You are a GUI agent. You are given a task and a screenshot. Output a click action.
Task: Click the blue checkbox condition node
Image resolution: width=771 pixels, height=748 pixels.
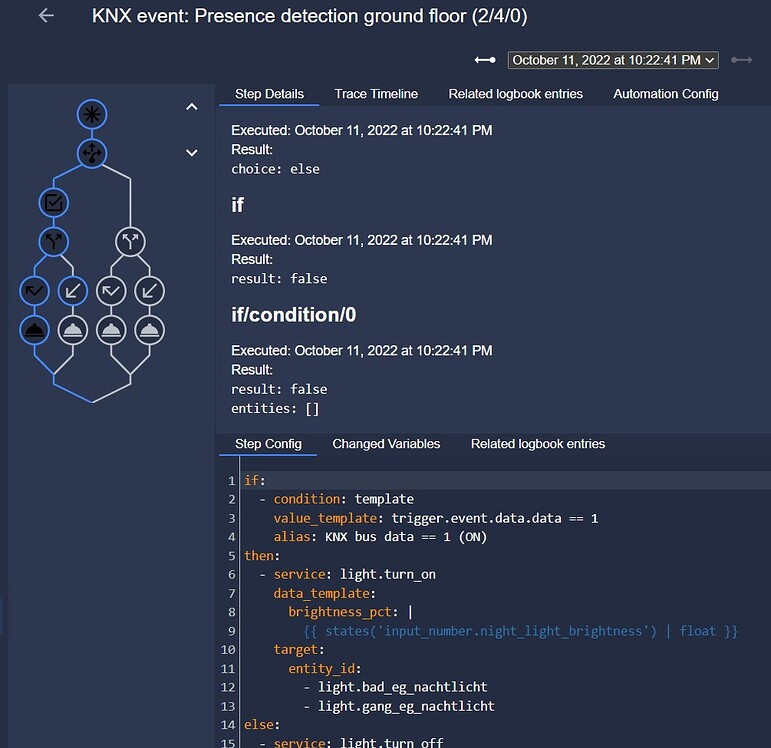tap(54, 203)
